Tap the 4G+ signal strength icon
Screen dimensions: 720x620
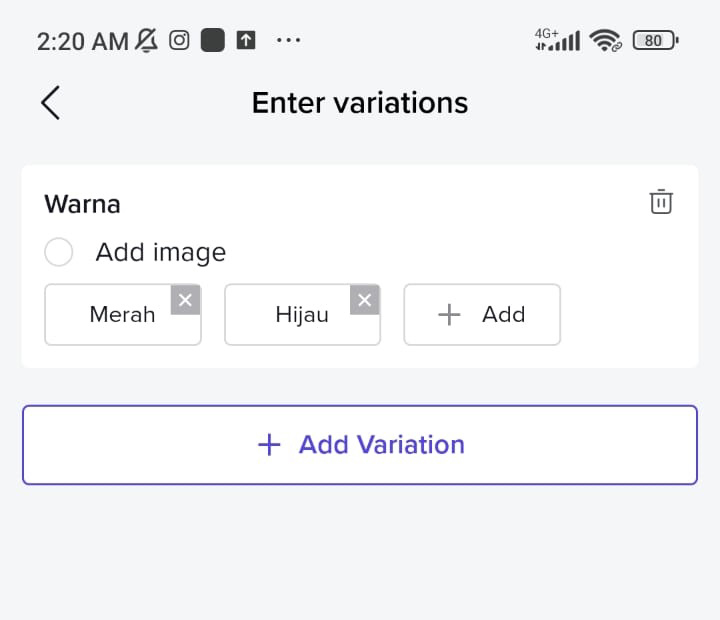pos(557,40)
